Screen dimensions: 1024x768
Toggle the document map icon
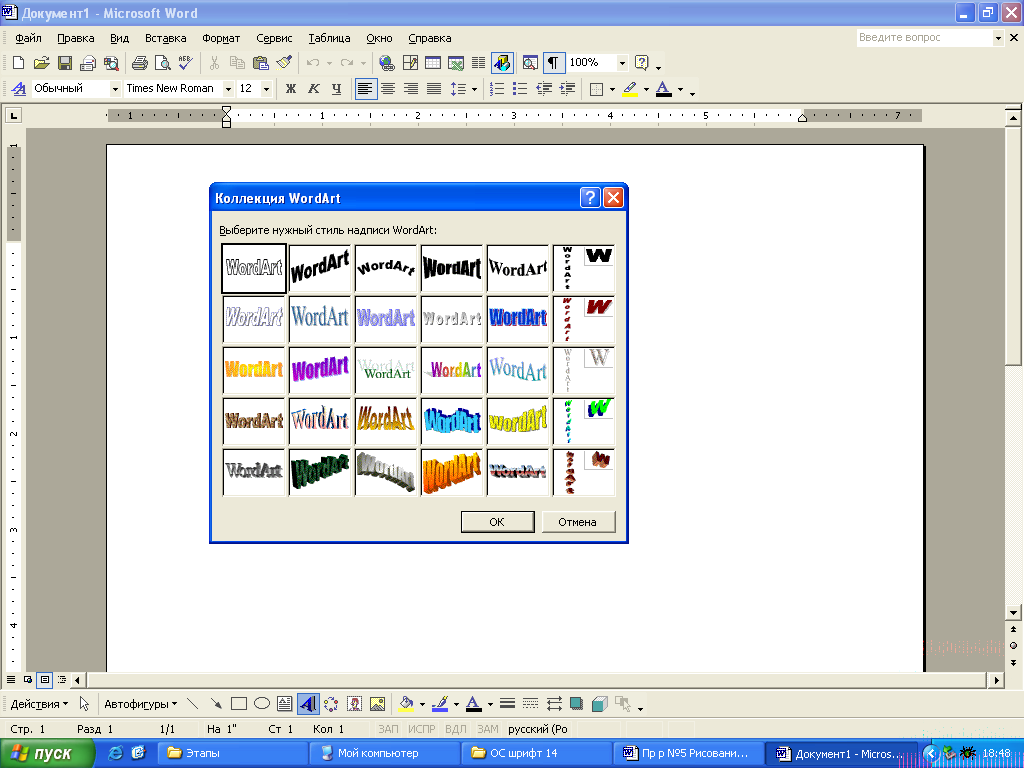coord(530,63)
